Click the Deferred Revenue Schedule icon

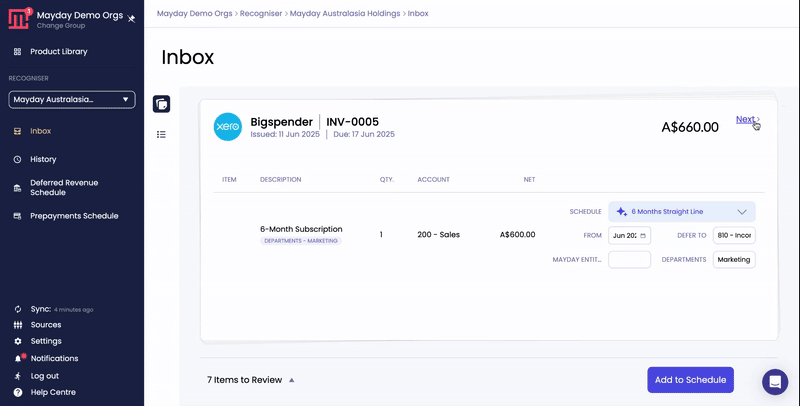click(17, 188)
